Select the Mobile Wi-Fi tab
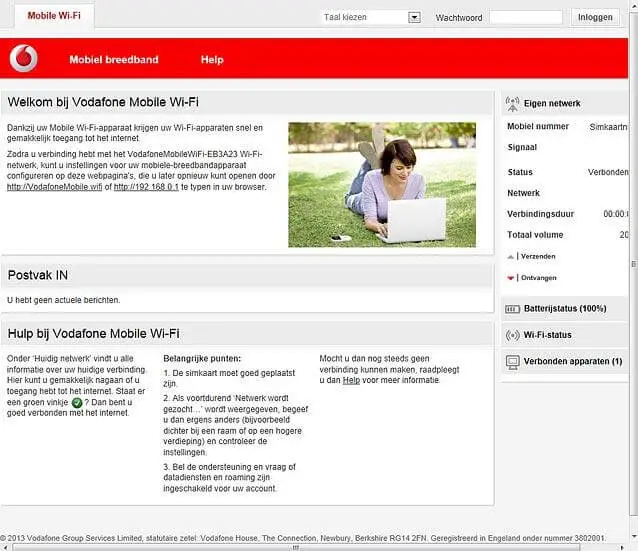 pos(54,16)
